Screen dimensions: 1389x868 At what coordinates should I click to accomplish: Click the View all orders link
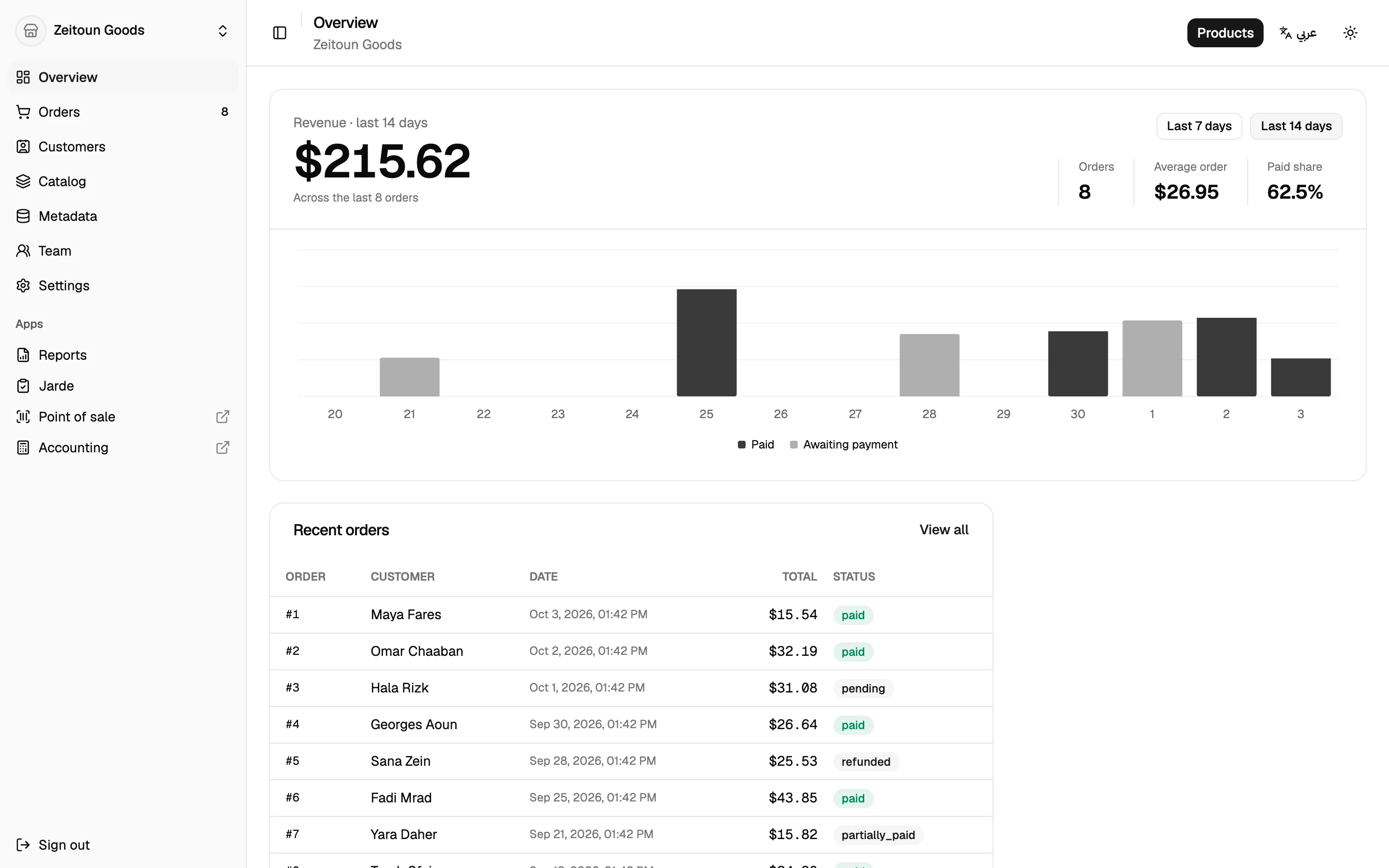(943, 530)
